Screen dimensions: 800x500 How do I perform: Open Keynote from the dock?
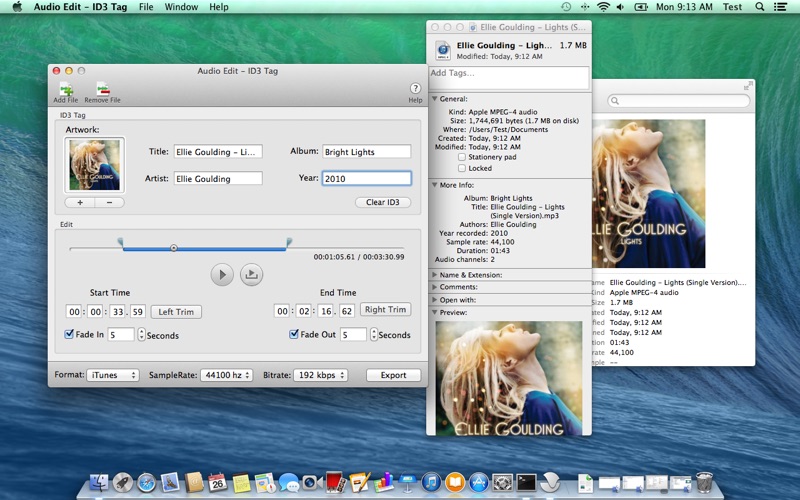click(x=408, y=482)
